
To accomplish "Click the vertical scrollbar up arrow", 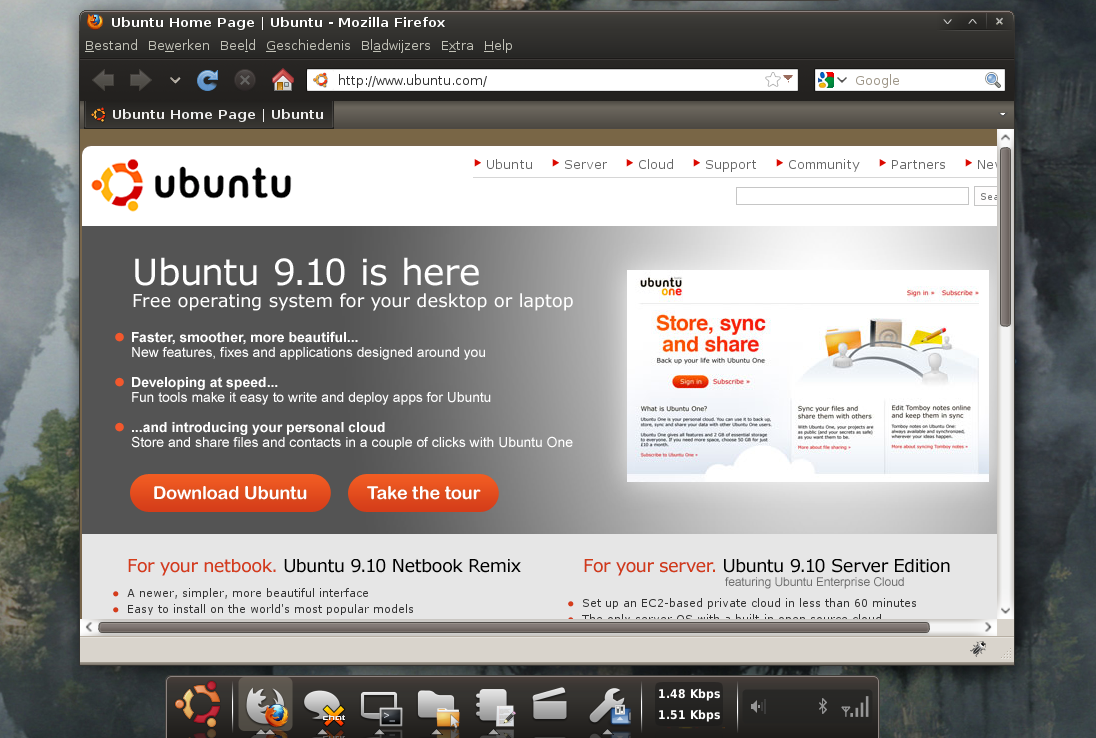I will point(1005,137).
